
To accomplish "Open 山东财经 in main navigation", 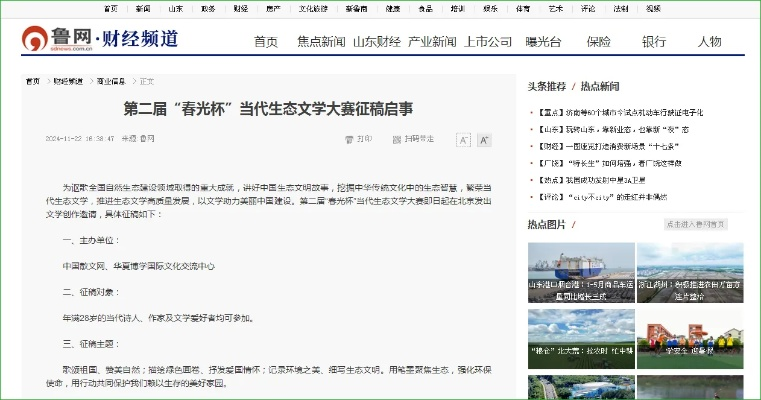I will point(376,42).
